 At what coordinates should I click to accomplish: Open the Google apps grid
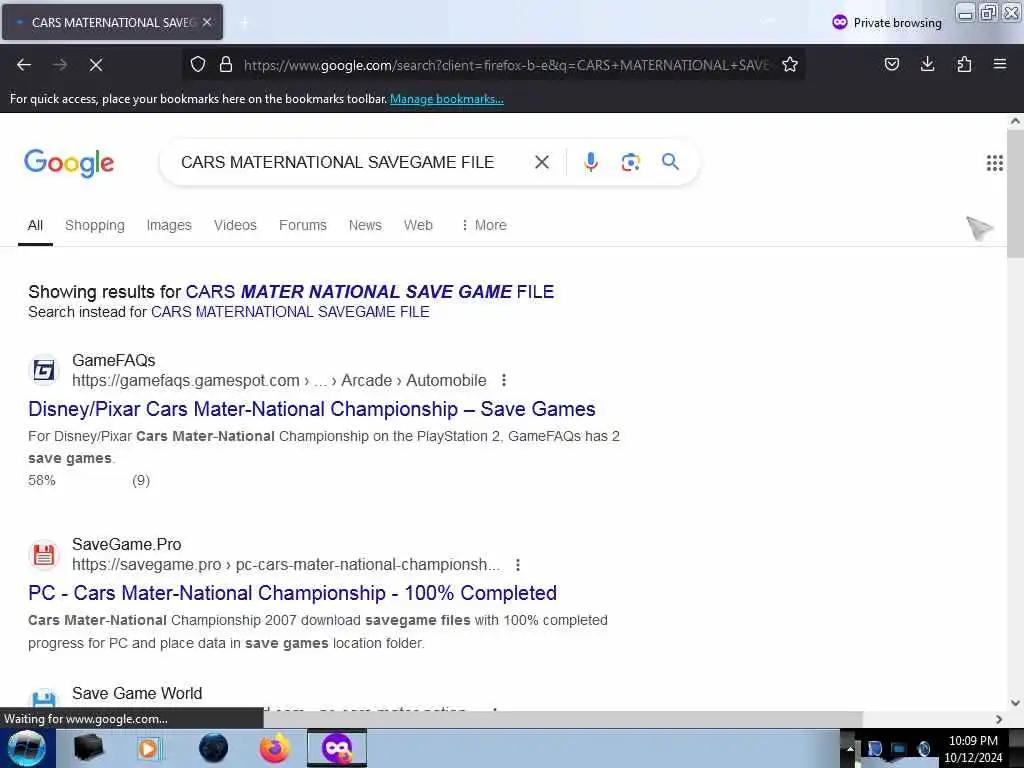(x=994, y=163)
